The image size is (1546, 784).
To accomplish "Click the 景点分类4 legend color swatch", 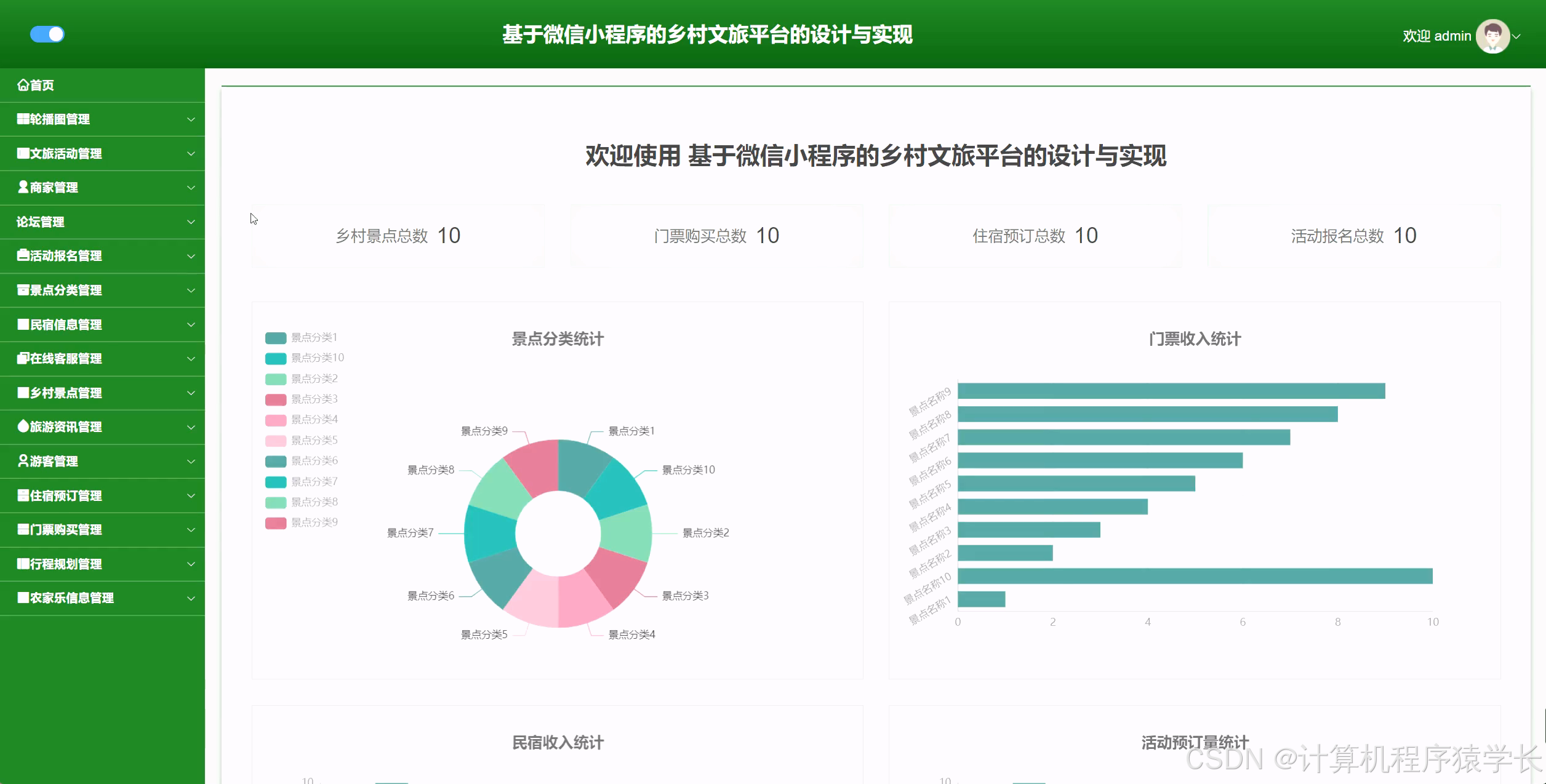I will coord(275,420).
